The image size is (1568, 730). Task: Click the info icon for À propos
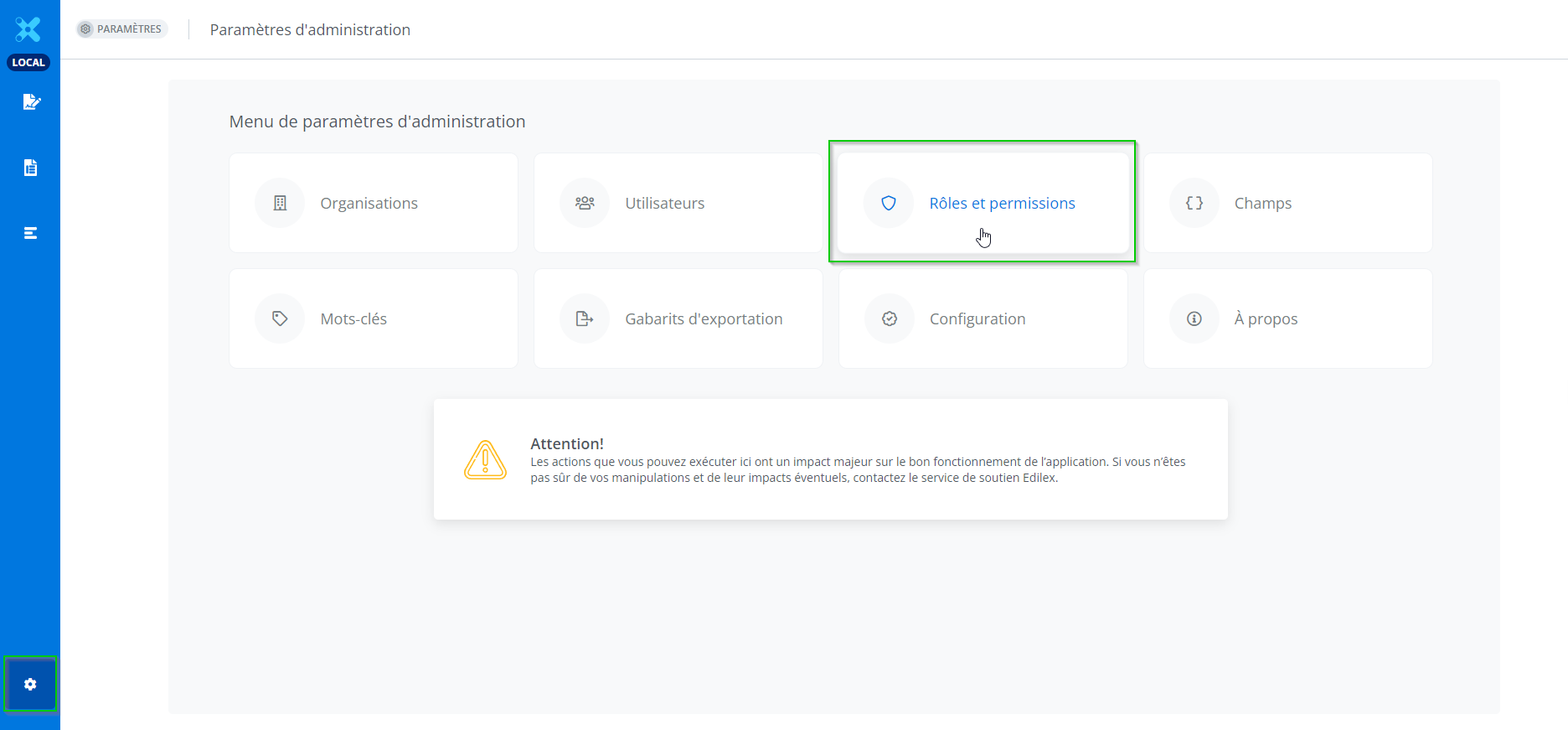pos(1194,318)
